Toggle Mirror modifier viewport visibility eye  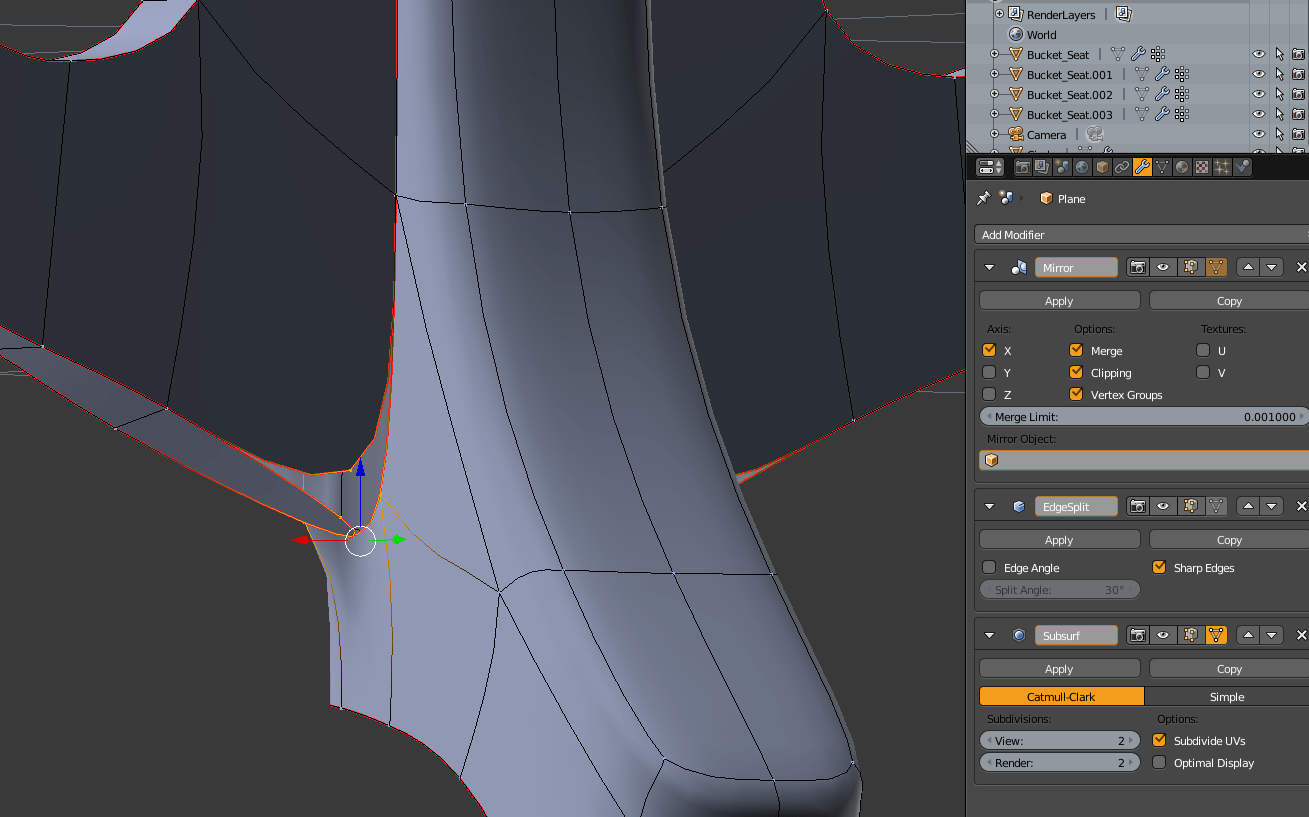pos(1163,267)
